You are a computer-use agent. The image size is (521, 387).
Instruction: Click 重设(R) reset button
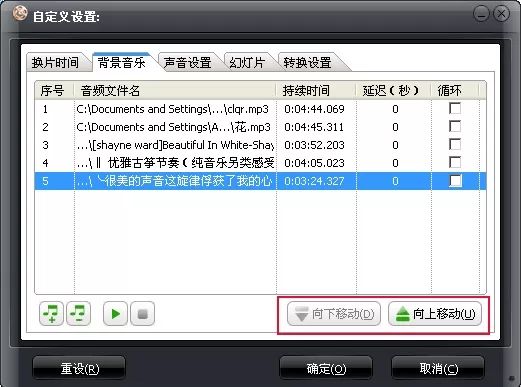coord(79,368)
